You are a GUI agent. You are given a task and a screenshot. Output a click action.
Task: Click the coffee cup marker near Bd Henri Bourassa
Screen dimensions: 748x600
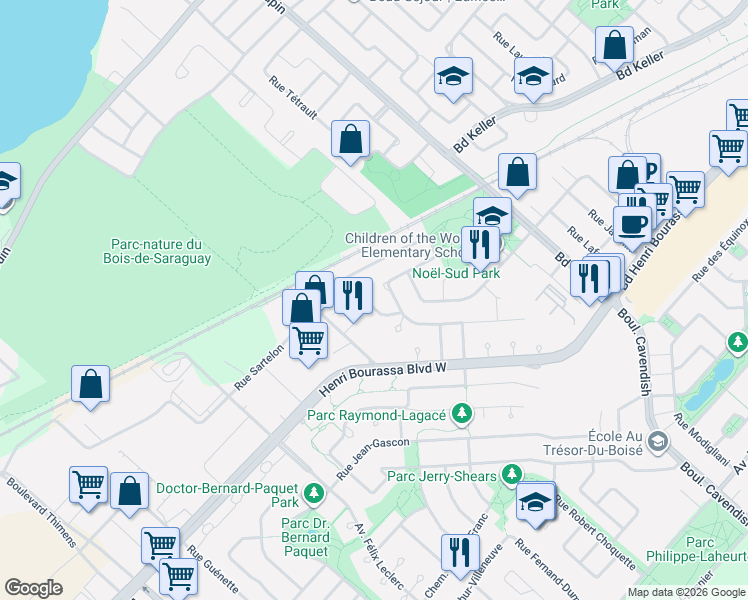click(633, 225)
